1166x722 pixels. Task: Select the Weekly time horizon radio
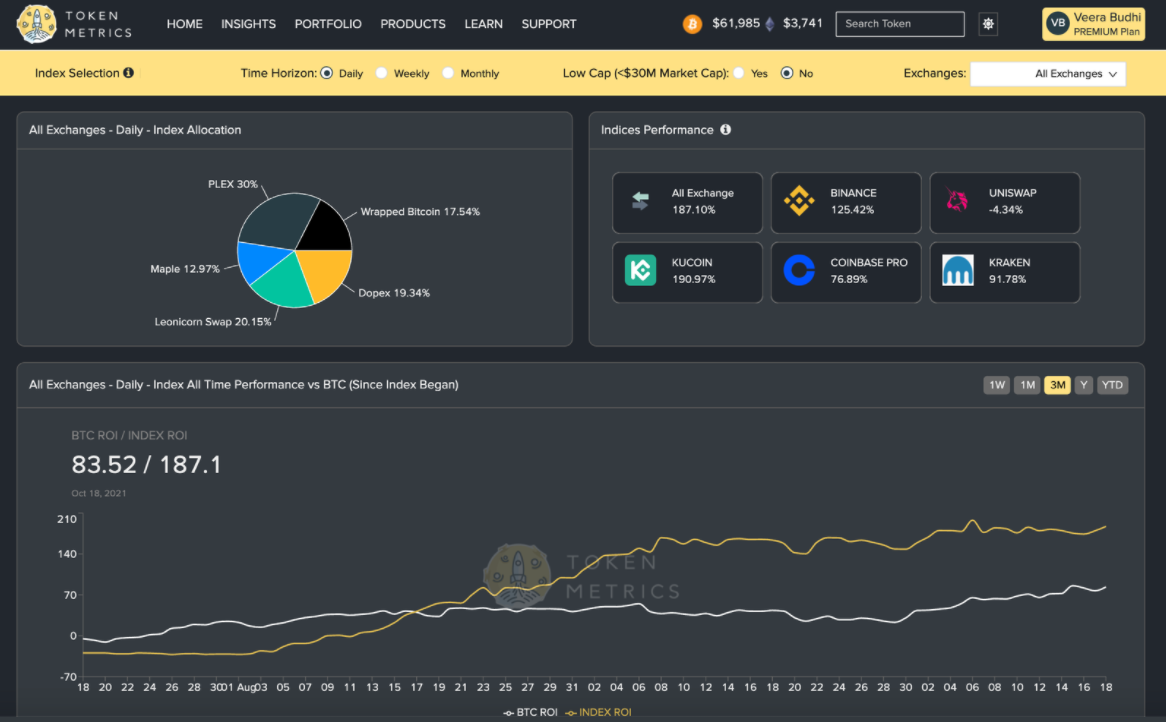[x=381, y=73]
